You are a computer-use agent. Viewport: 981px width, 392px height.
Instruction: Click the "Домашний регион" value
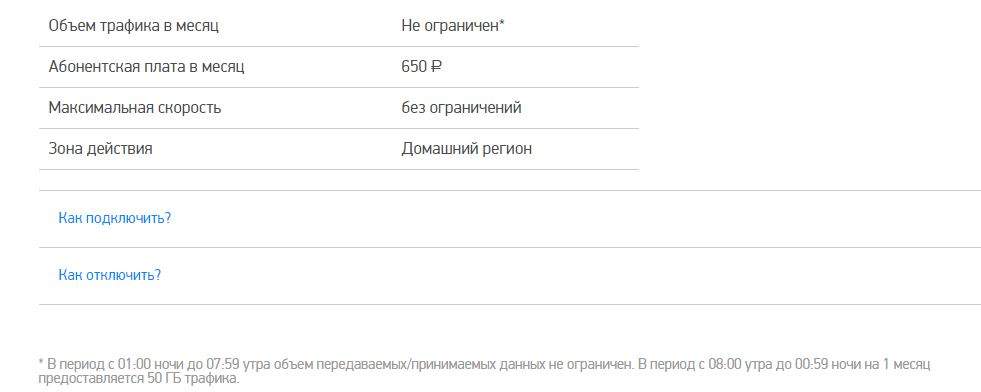tap(467, 149)
